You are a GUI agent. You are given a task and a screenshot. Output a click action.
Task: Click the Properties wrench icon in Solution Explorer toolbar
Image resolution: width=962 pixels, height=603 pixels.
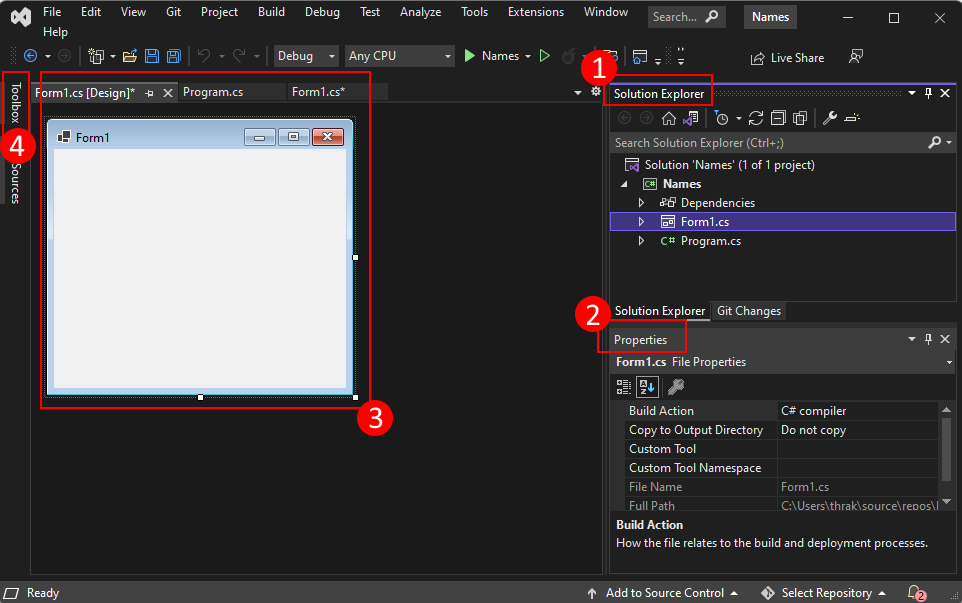(828, 118)
